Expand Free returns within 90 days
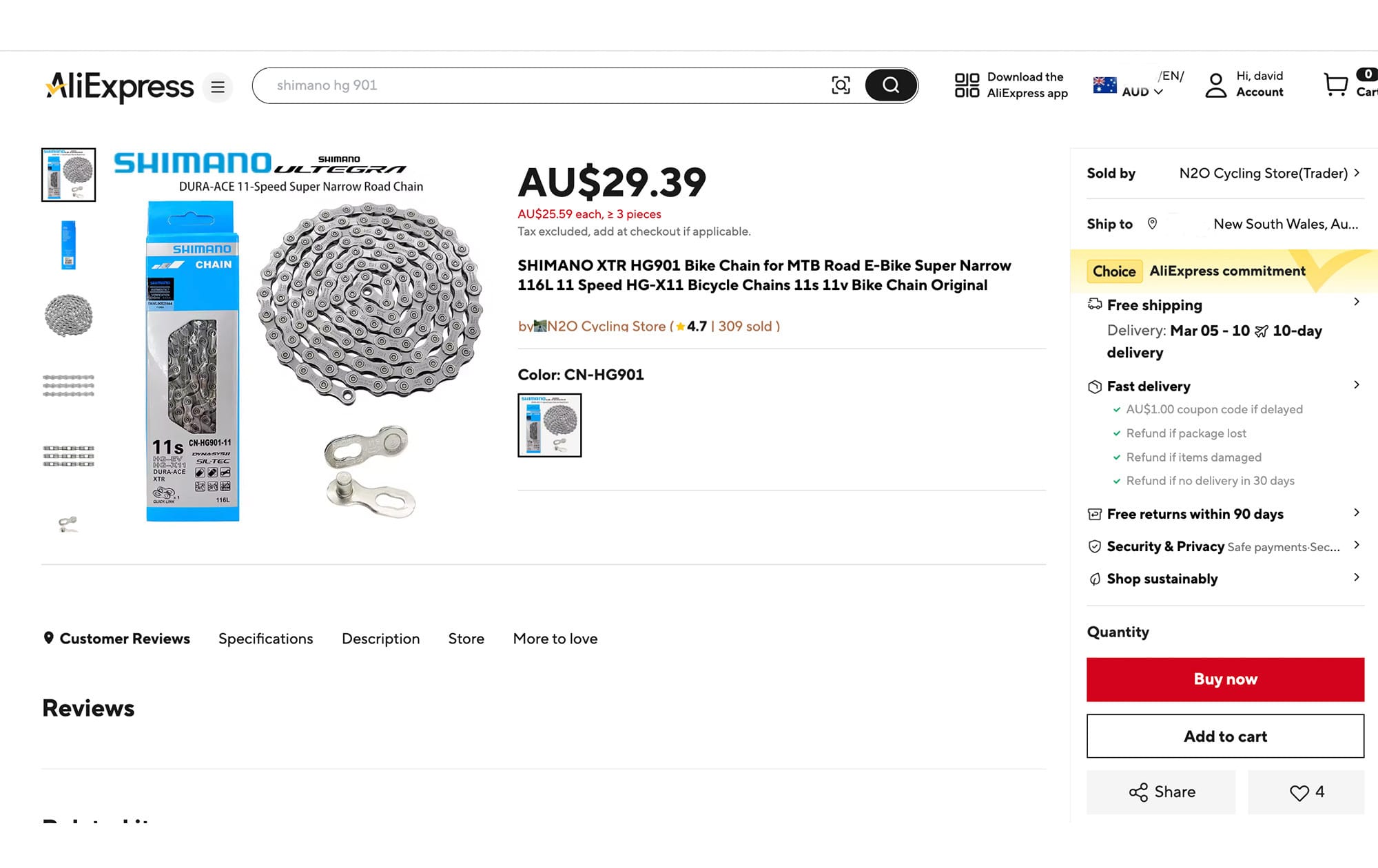Image resolution: width=1378 pixels, height=868 pixels. pos(1356,513)
